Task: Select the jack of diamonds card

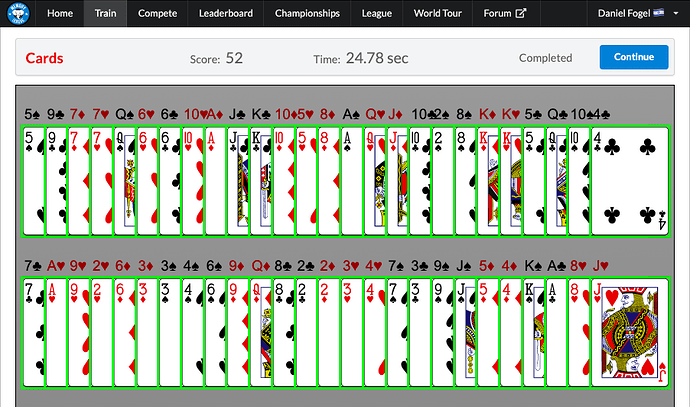Action: click(x=398, y=181)
